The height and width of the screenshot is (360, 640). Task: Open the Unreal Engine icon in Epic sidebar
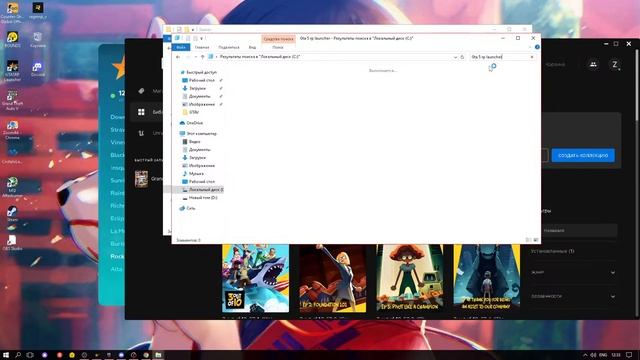[x=141, y=133]
